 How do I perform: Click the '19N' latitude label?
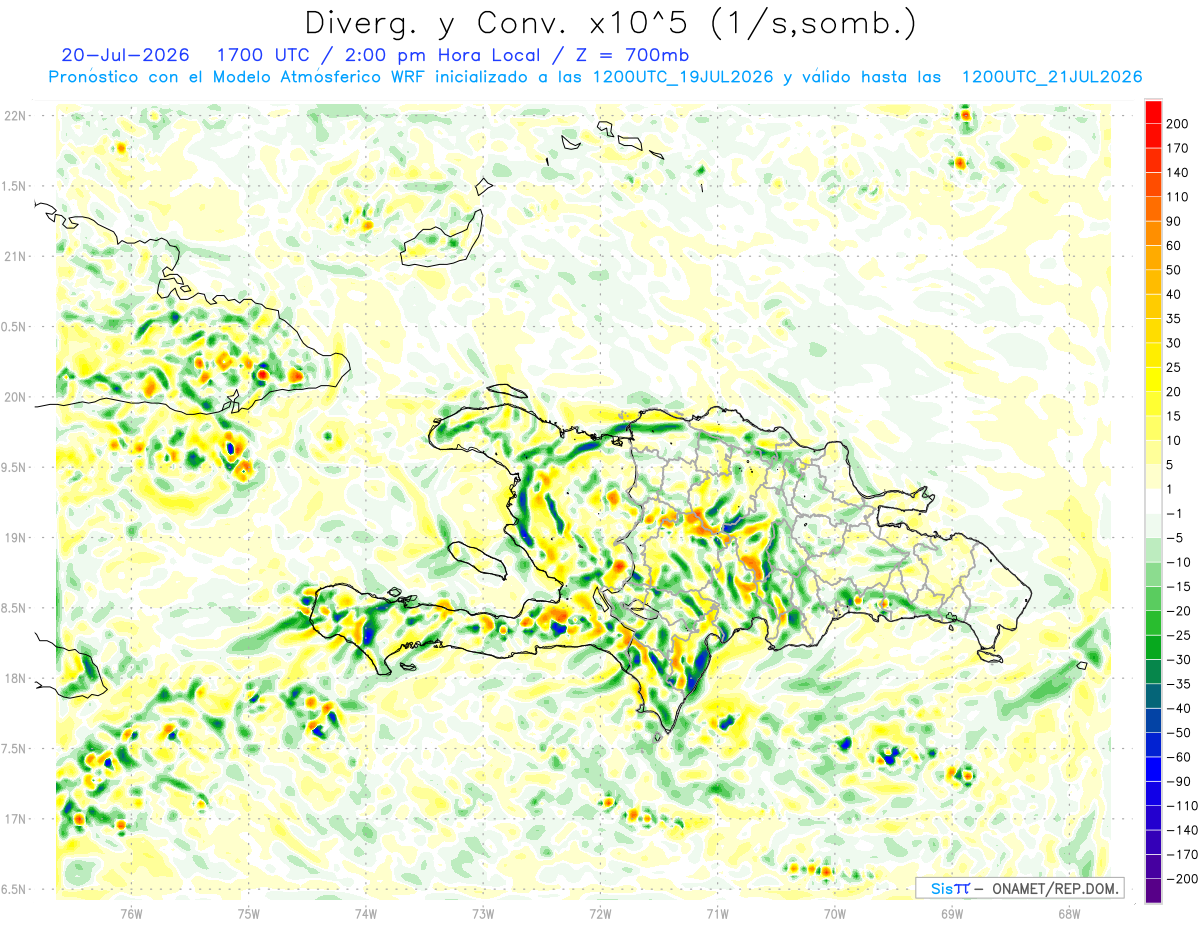(x=15, y=538)
